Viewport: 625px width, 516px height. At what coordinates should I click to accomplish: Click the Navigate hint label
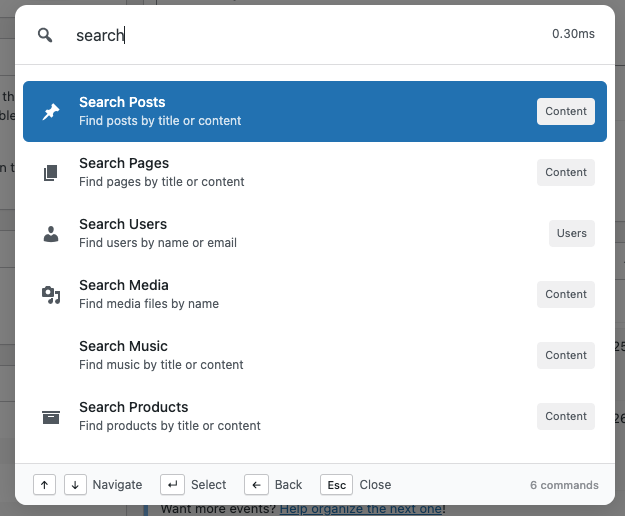point(117,485)
